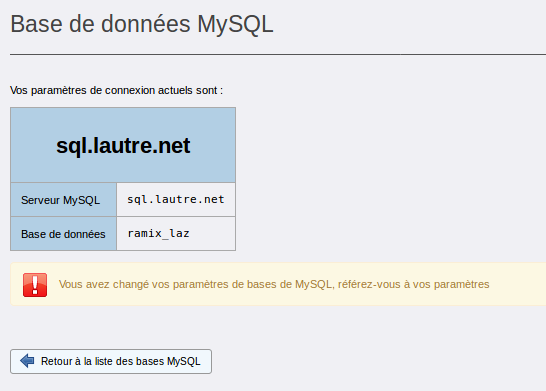Click the Serveur MySQL label cell
546x391 pixels.
coord(63,200)
